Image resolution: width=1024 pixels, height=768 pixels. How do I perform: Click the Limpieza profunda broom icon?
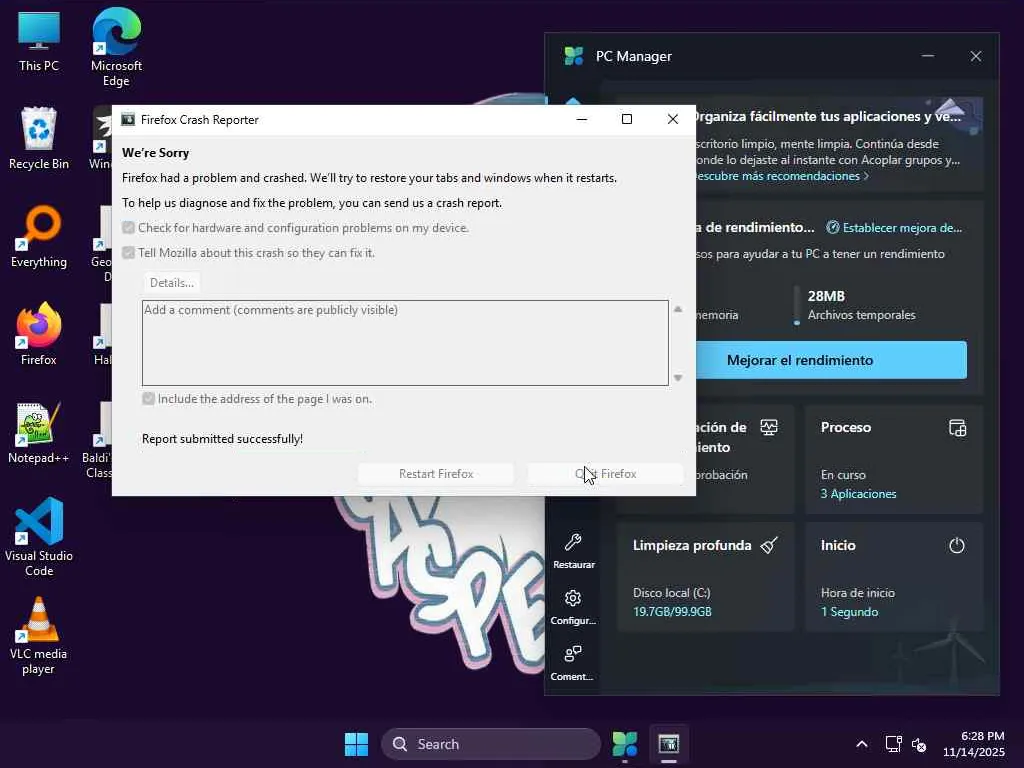click(769, 545)
